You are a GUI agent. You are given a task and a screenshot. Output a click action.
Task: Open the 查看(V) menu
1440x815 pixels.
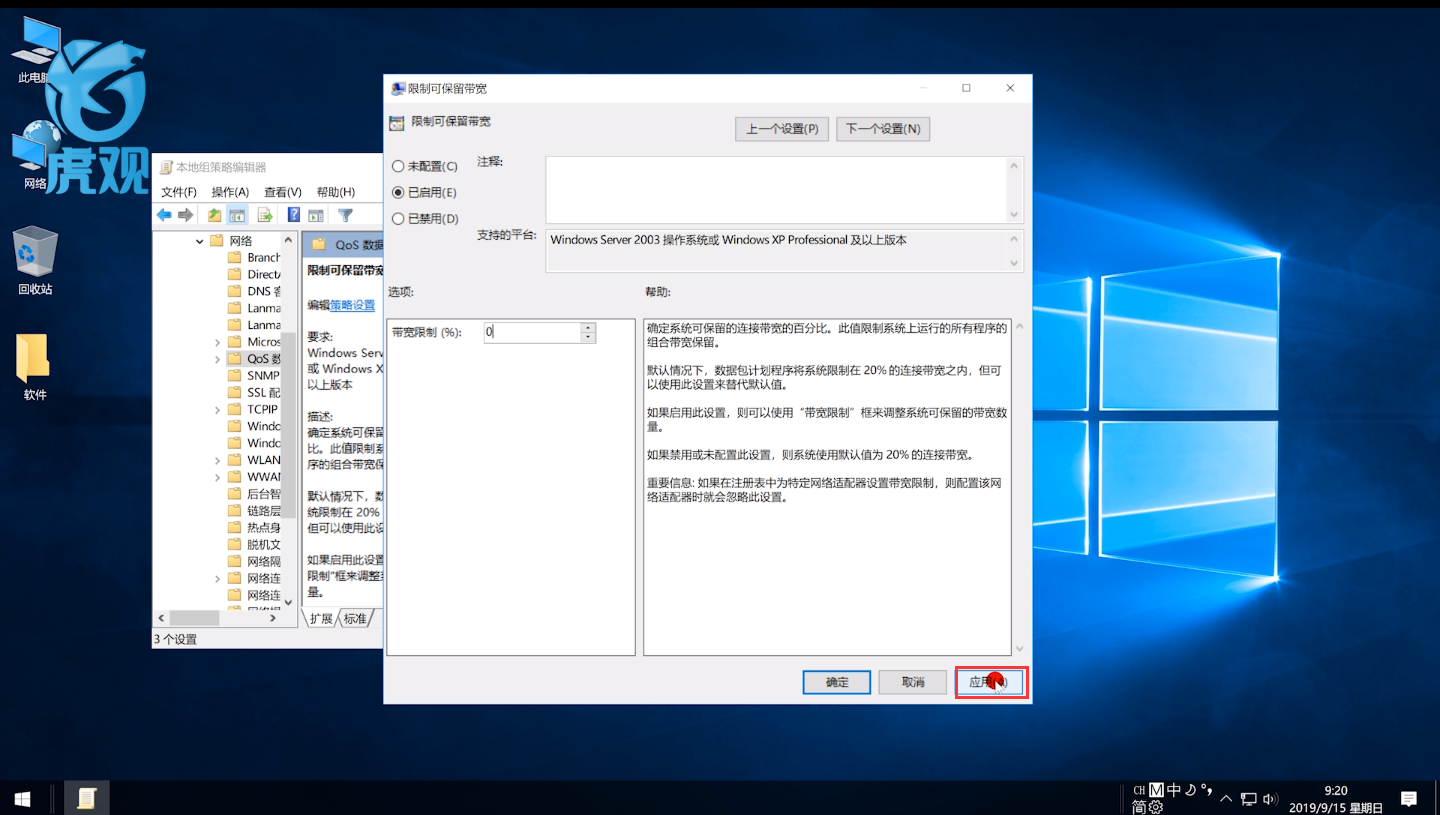click(283, 192)
